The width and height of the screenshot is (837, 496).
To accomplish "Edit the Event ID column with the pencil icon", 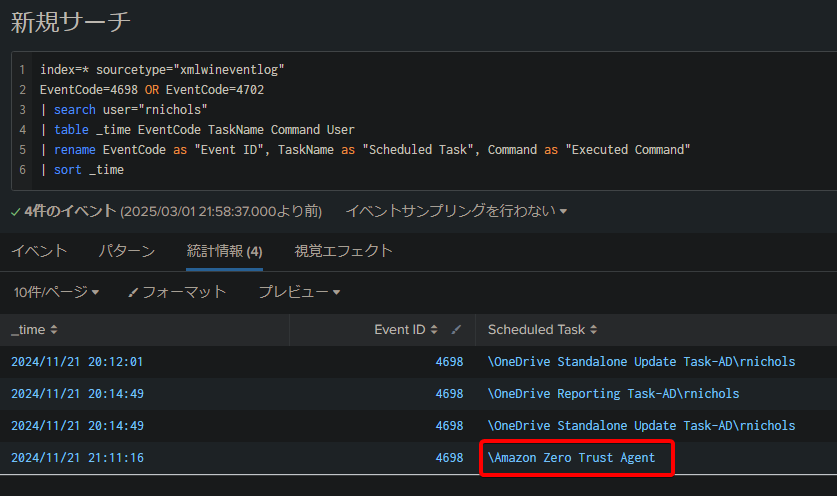I will (456, 330).
